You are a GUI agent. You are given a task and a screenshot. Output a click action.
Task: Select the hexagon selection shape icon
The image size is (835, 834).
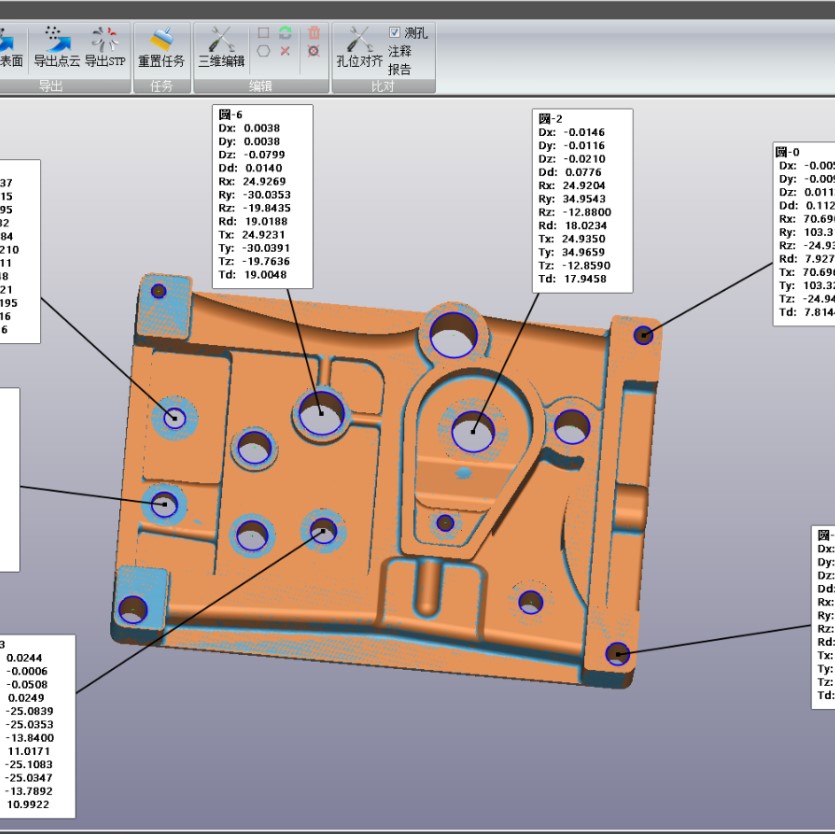click(x=264, y=51)
